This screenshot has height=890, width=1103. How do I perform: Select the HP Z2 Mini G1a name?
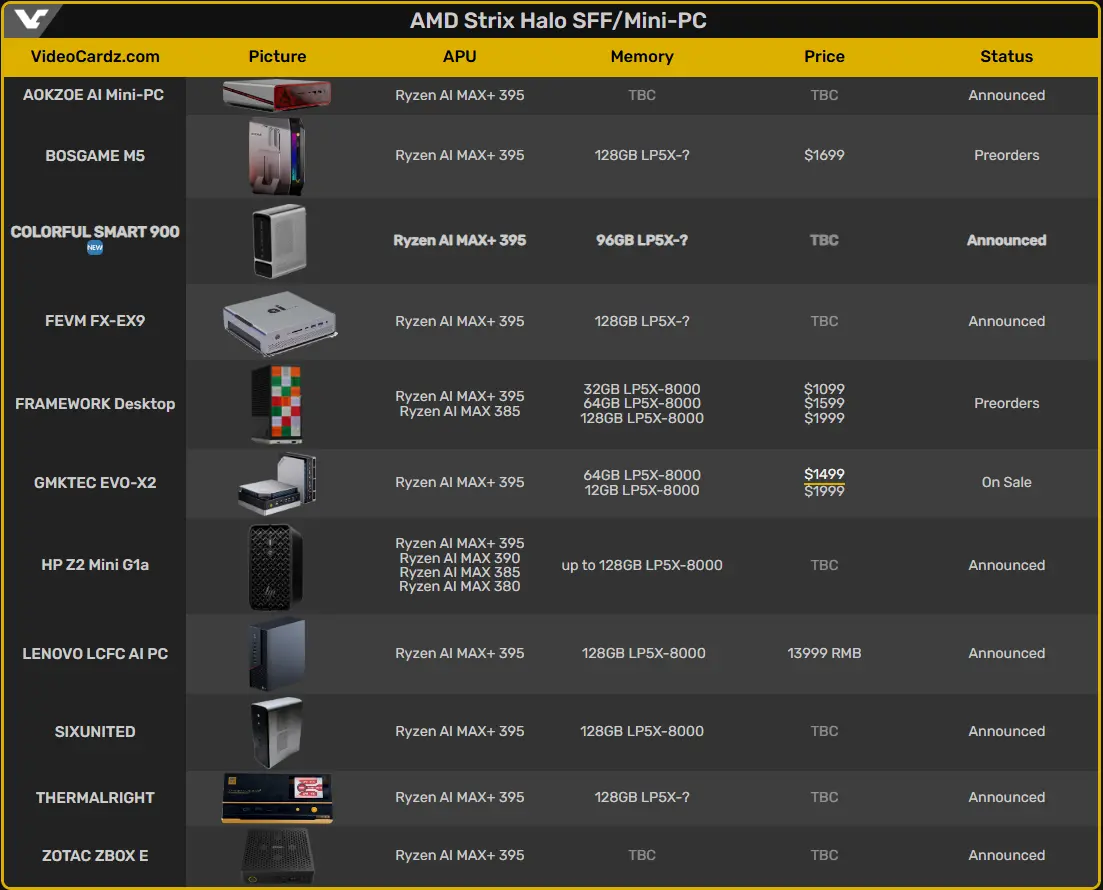(x=95, y=565)
